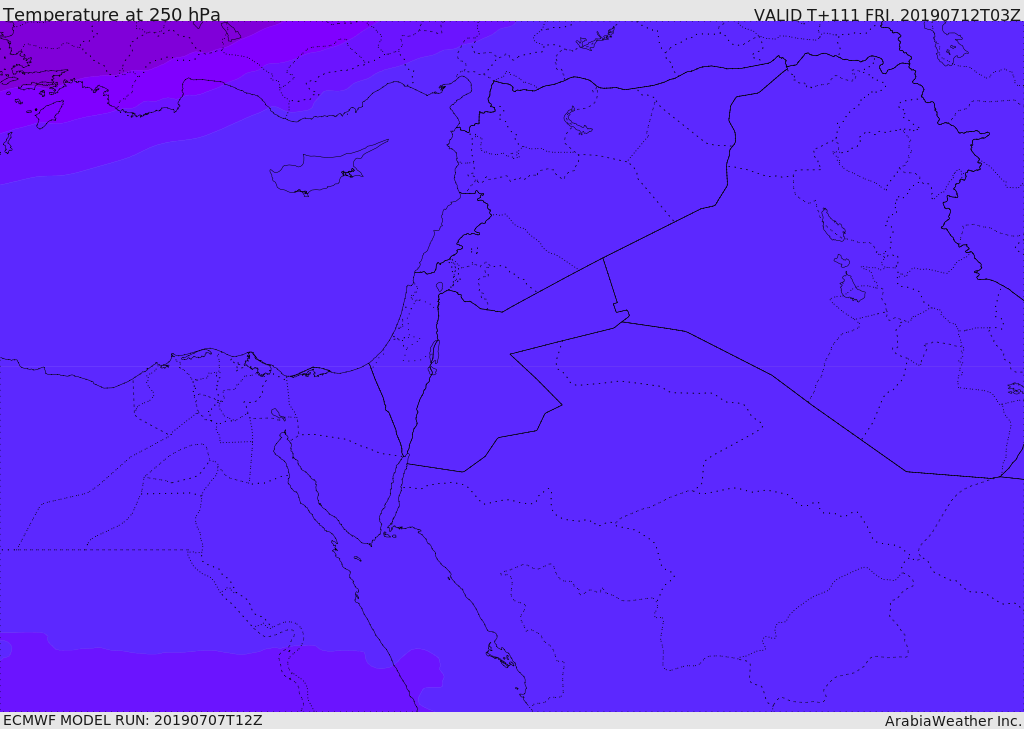Click the 'ECMWF MODEL RUN: 20190707T12Z' text
The width and height of the screenshot is (1024, 729).
point(133,721)
